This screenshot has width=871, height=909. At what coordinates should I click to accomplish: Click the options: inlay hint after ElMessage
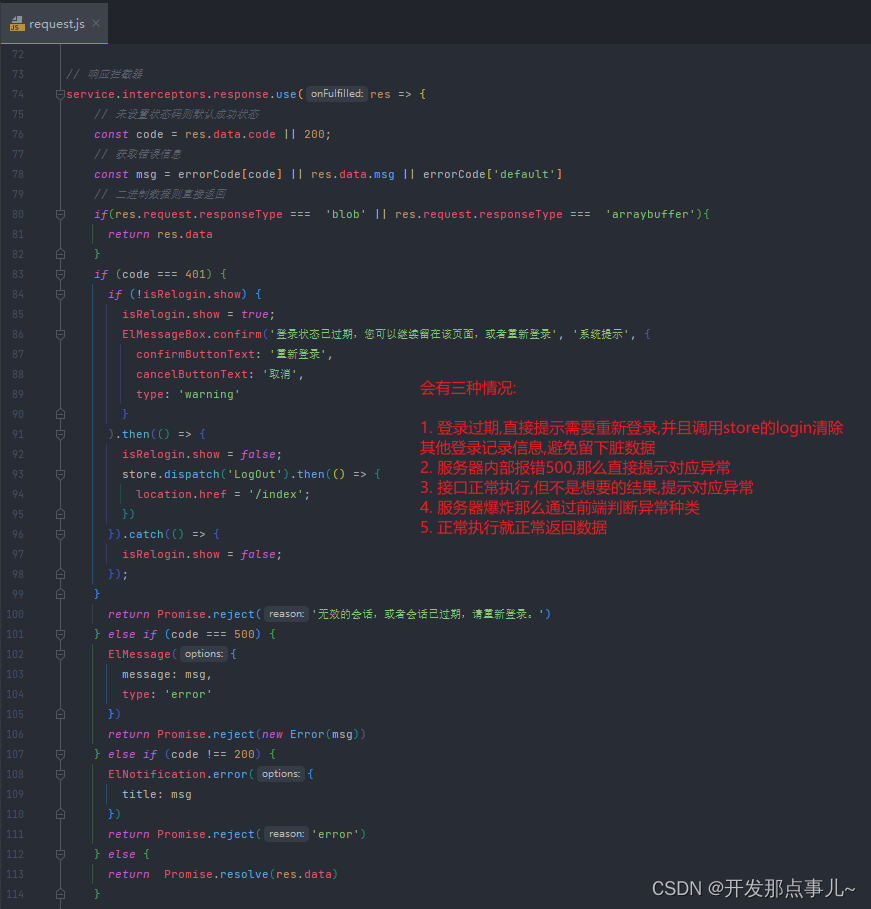click(204, 654)
